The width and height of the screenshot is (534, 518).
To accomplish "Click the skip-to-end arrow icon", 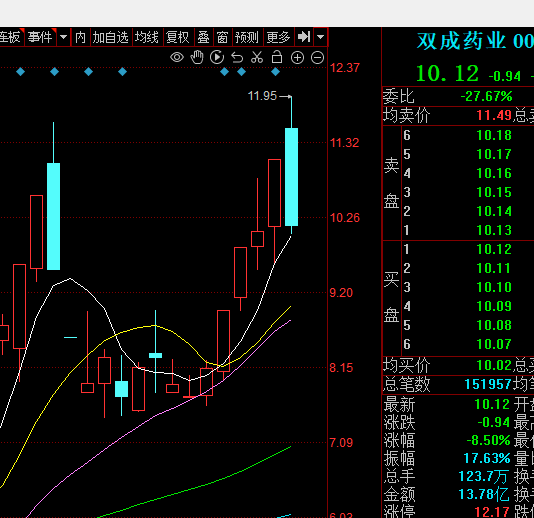I will point(304,36).
